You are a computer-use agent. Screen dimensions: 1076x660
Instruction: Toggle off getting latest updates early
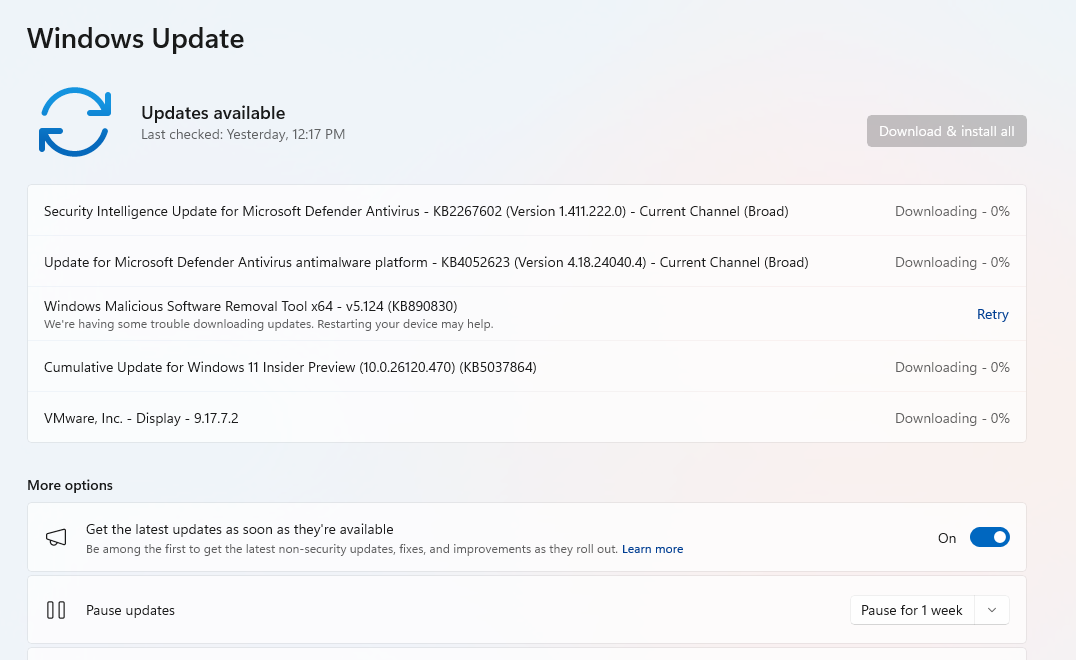click(x=989, y=538)
